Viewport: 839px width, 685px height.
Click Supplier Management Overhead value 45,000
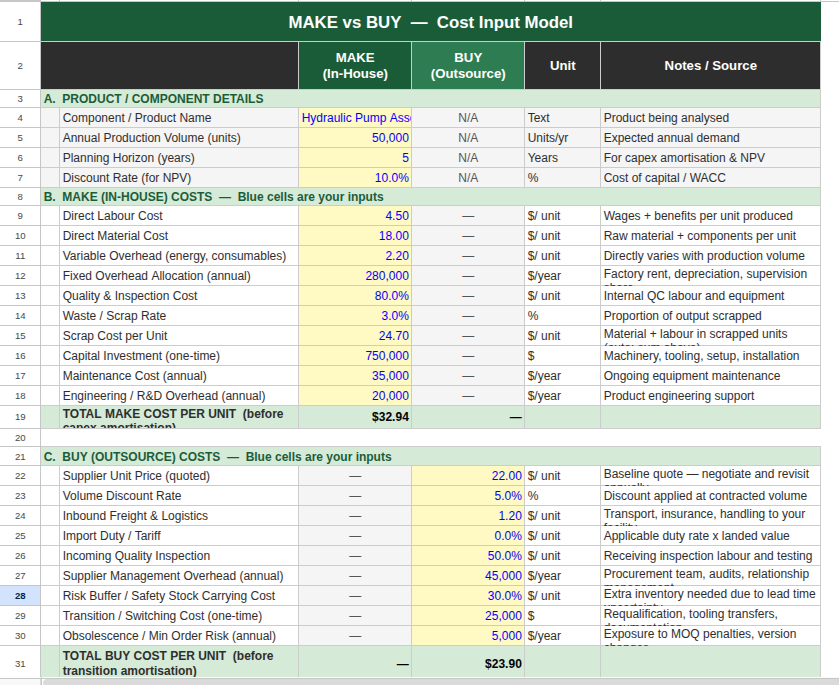click(468, 576)
